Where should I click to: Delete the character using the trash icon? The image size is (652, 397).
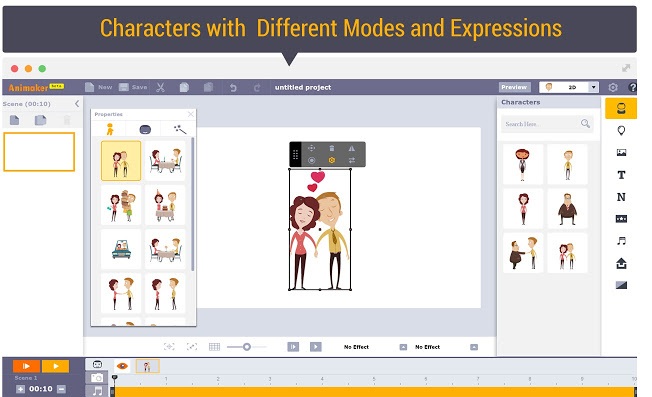point(331,148)
